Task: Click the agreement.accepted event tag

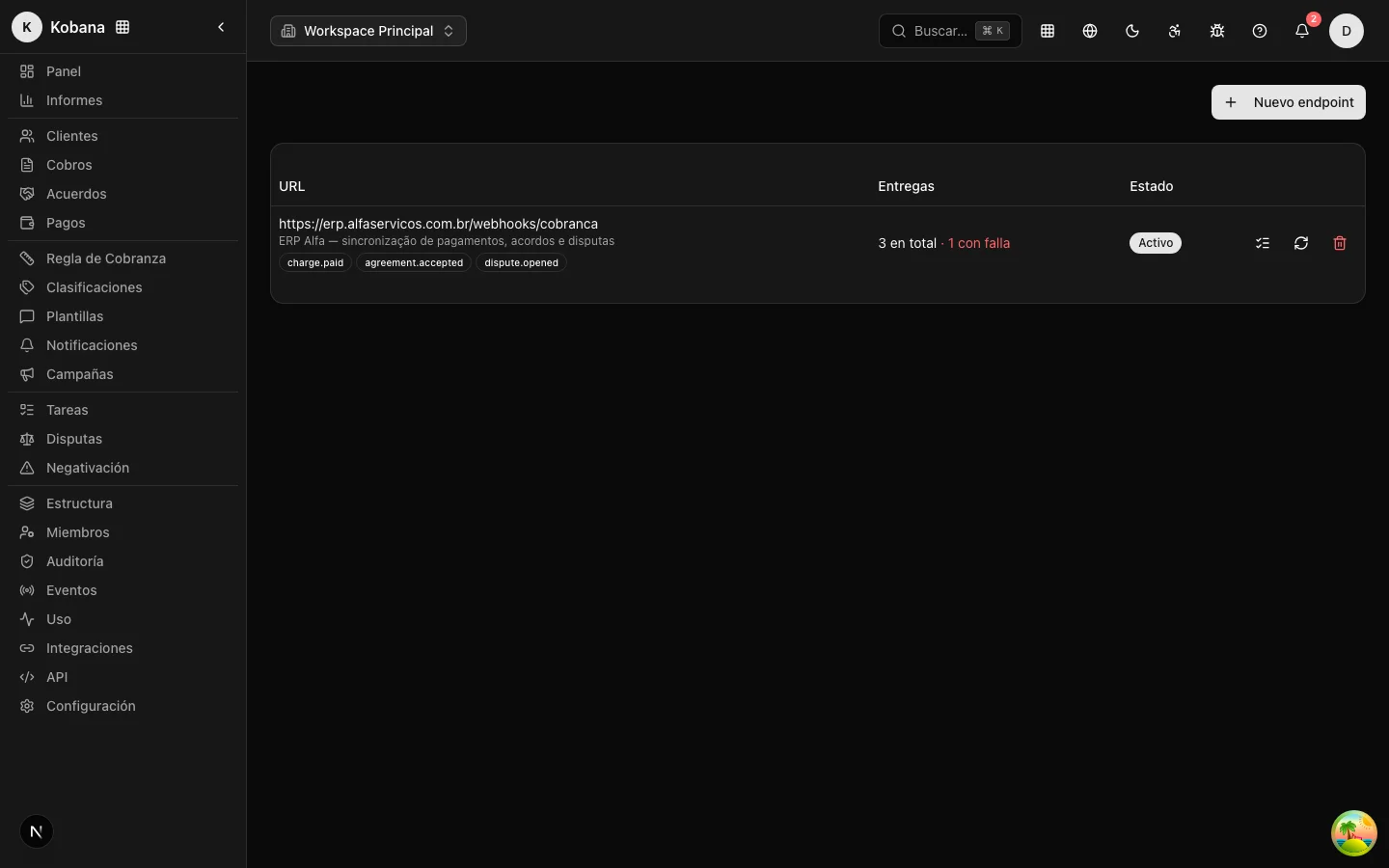Action: click(x=414, y=262)
